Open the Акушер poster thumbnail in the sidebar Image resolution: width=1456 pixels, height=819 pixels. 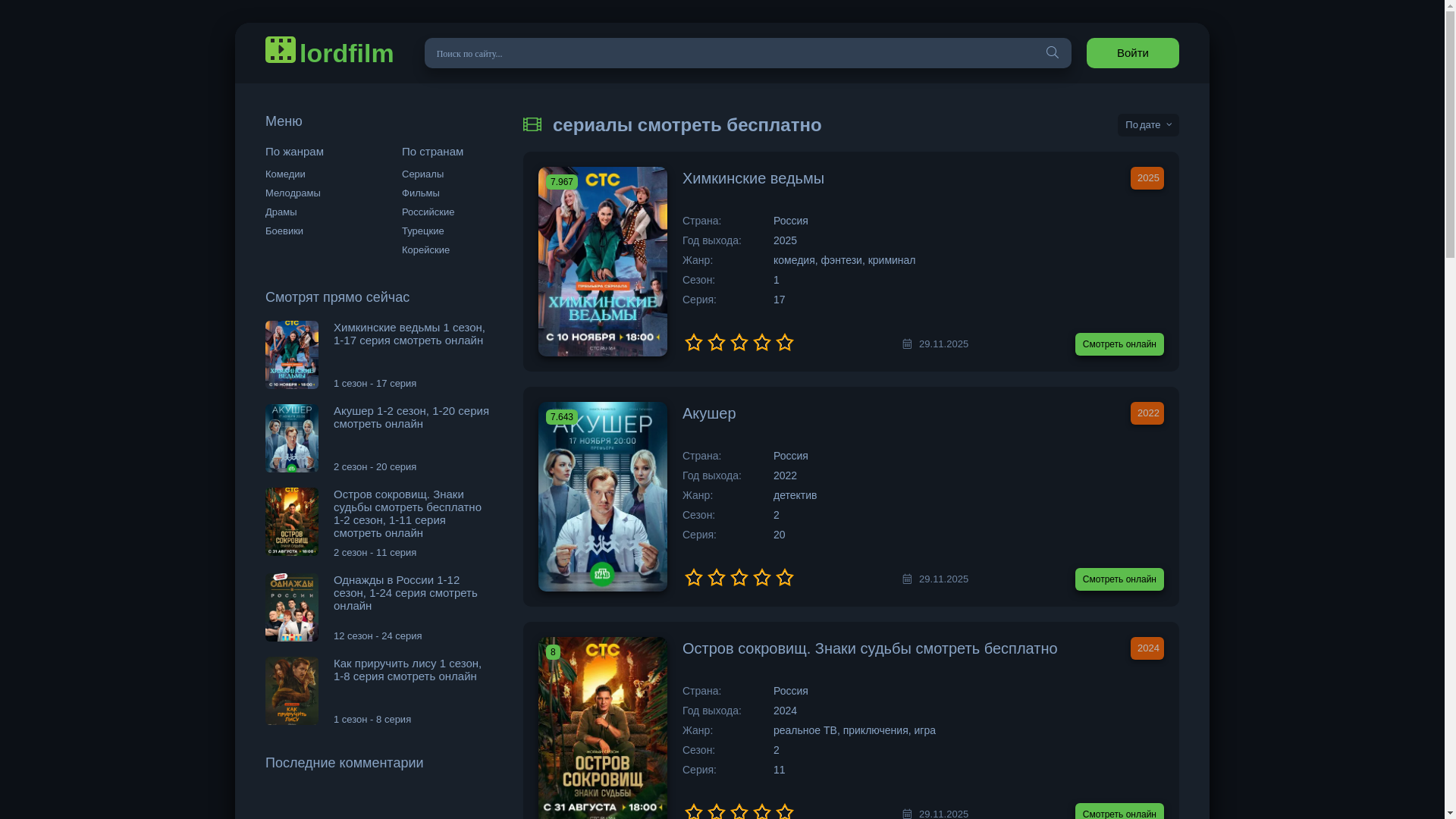[292, 438]
